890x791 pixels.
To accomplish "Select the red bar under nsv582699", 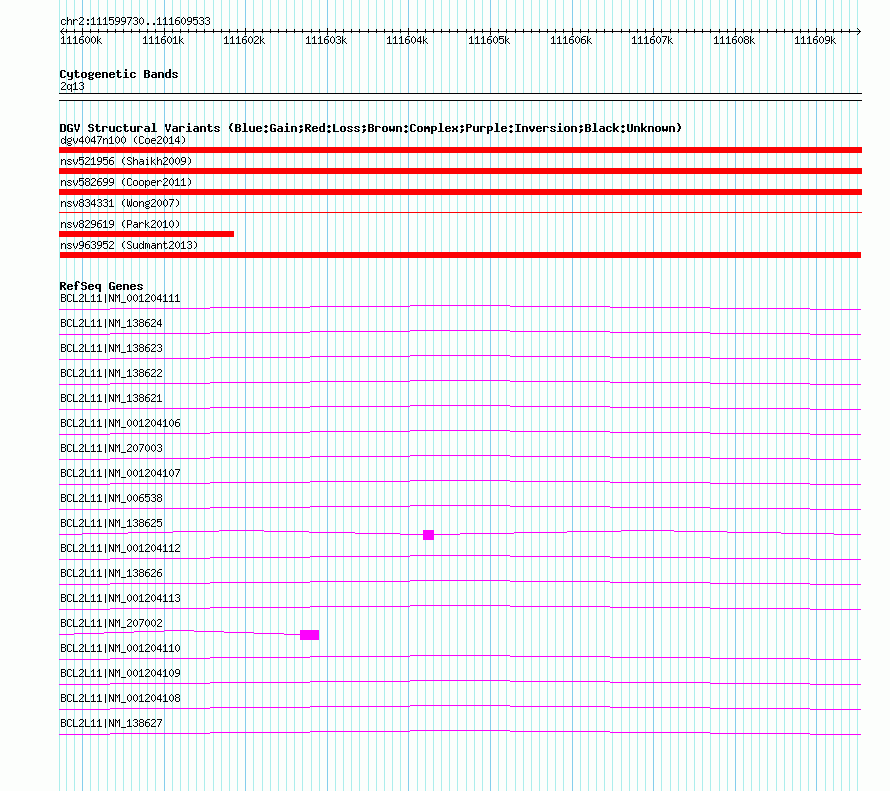I will coord(460,192).
